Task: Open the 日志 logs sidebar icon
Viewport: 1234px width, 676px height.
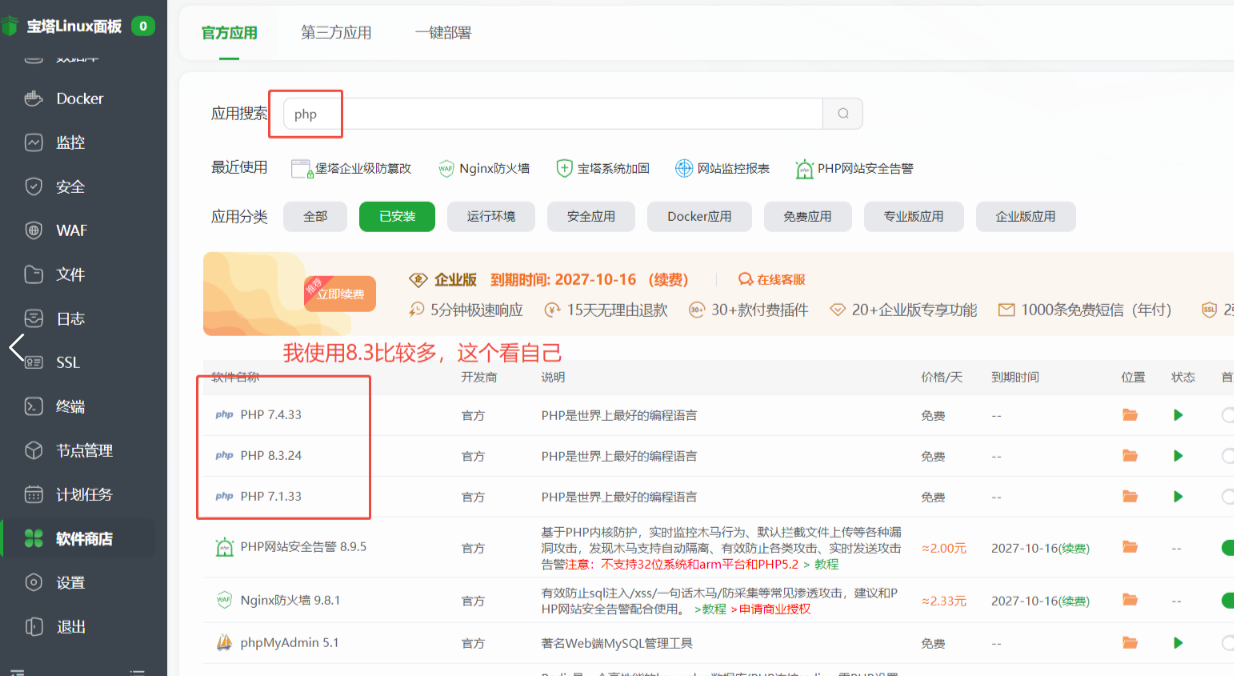Action: coord(34,318)
